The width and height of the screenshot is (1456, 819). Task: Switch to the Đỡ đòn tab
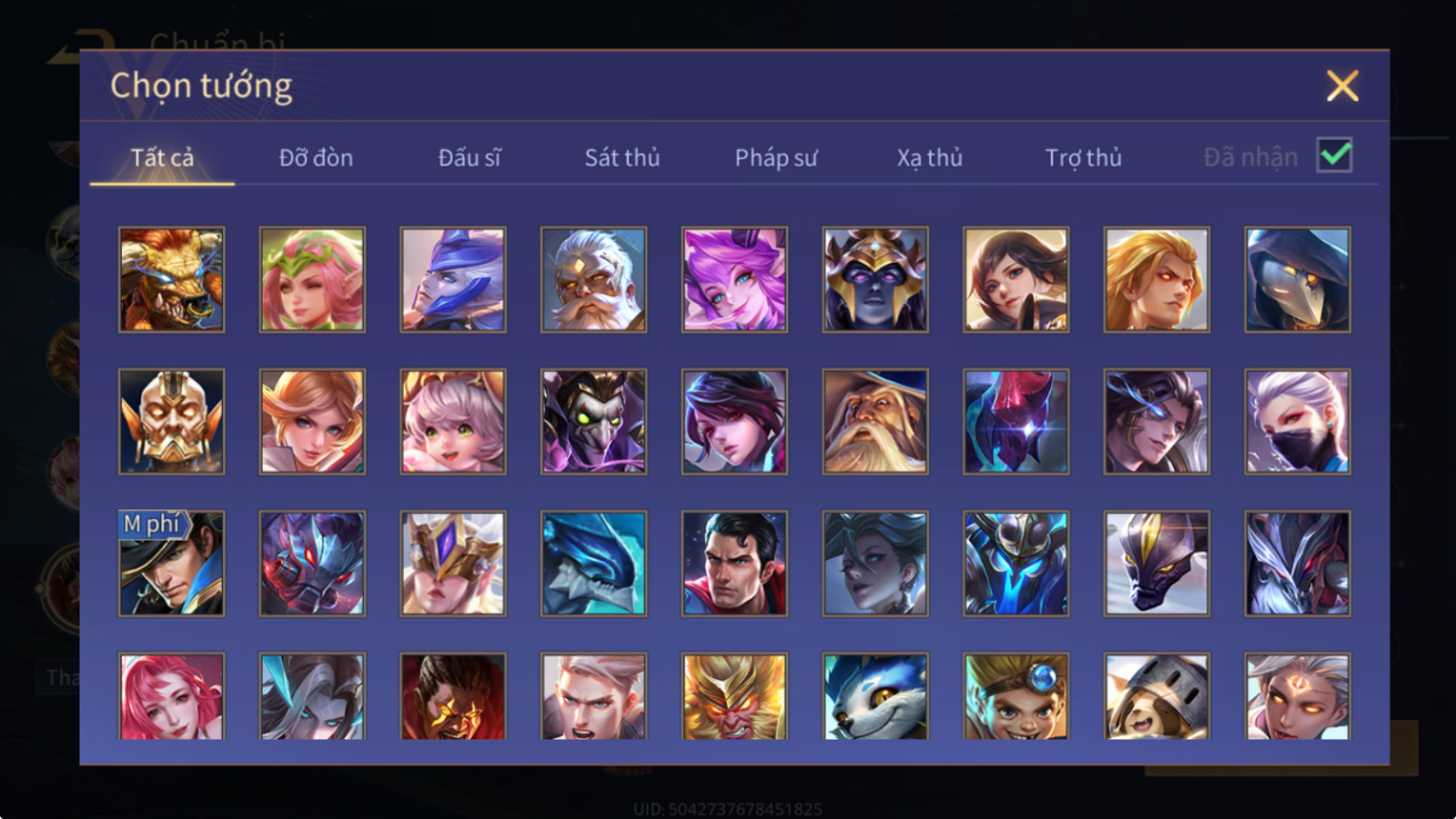pos(315,157)
